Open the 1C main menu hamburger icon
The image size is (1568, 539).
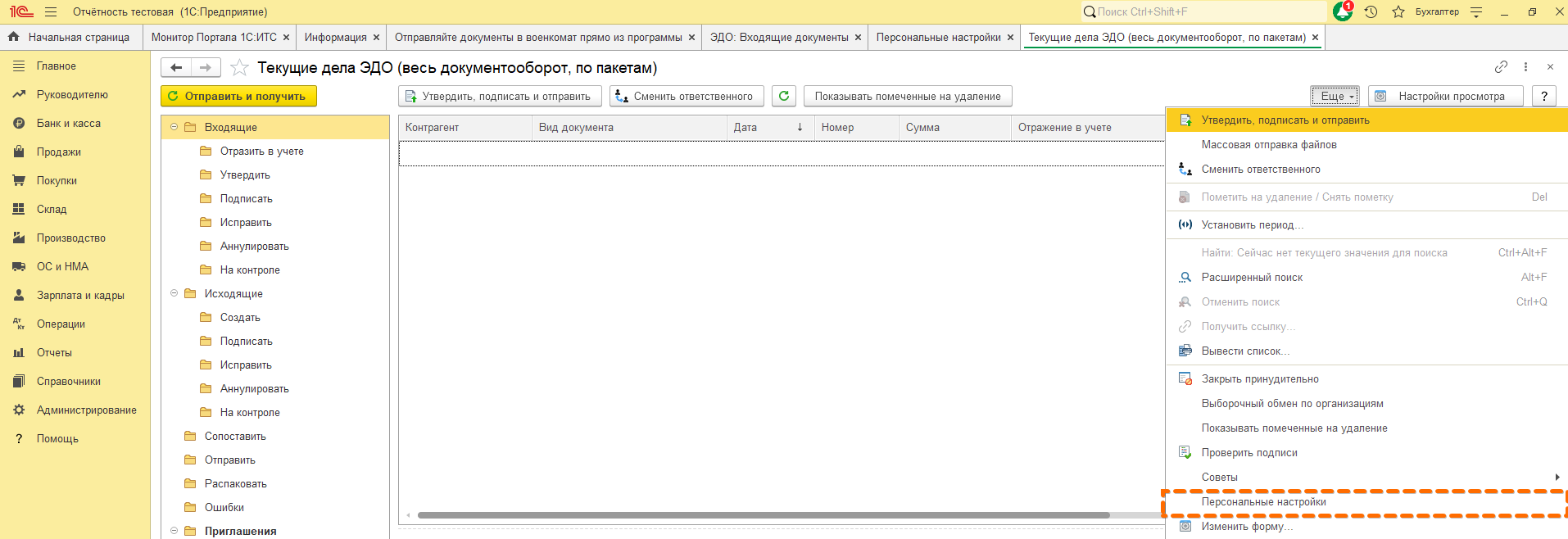51,11
